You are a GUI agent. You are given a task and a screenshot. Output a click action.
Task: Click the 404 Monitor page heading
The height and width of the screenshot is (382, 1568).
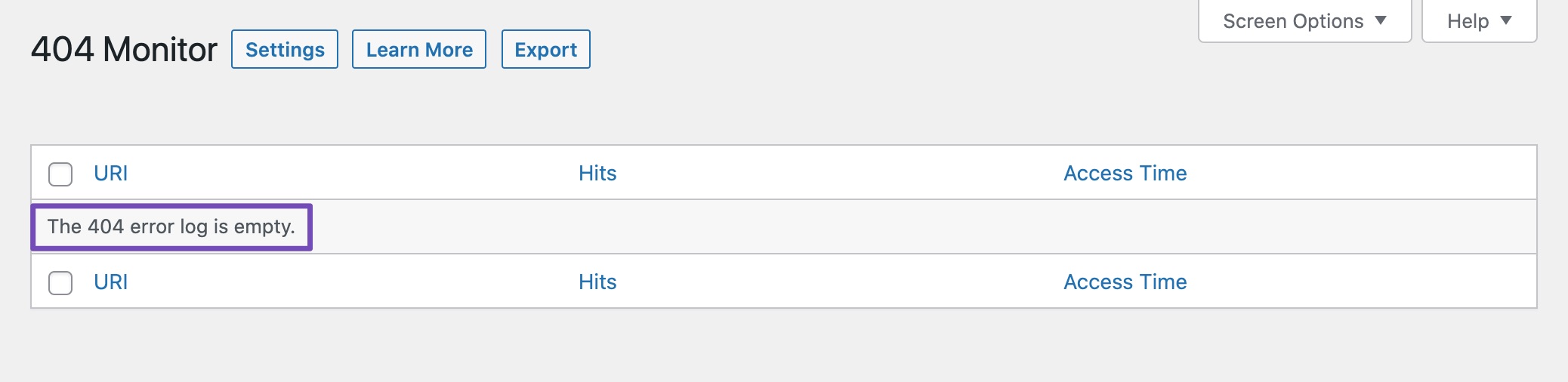[x=124, y=49]
